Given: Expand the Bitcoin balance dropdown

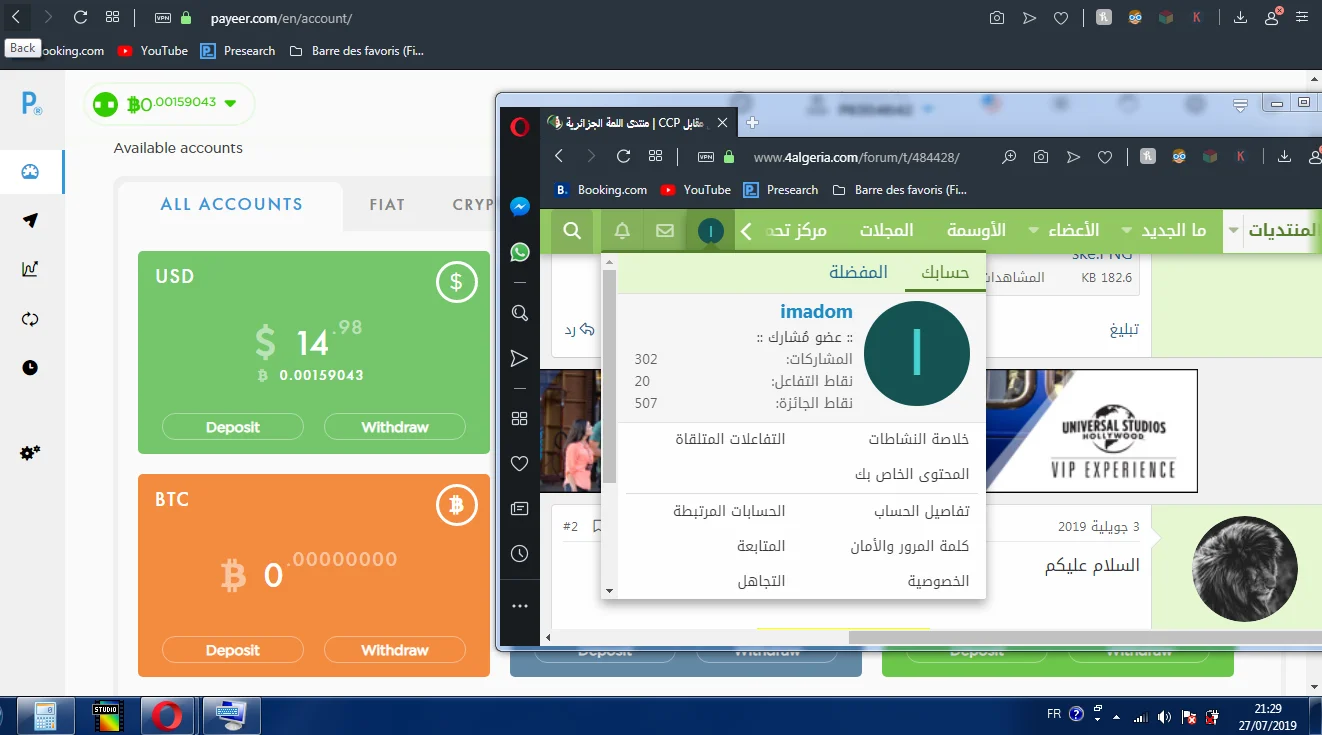Looking at the screenshot, I should (x=230, y=103).
